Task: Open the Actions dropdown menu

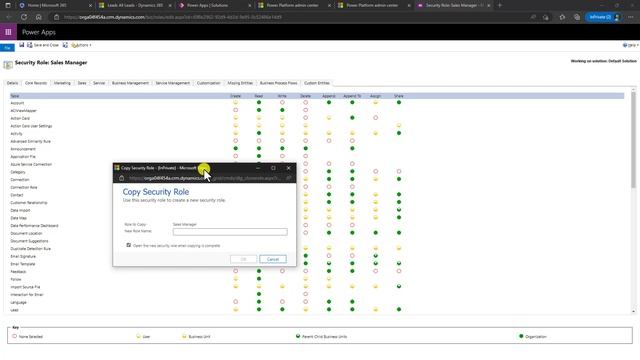Action: click(x=81, y=45)
